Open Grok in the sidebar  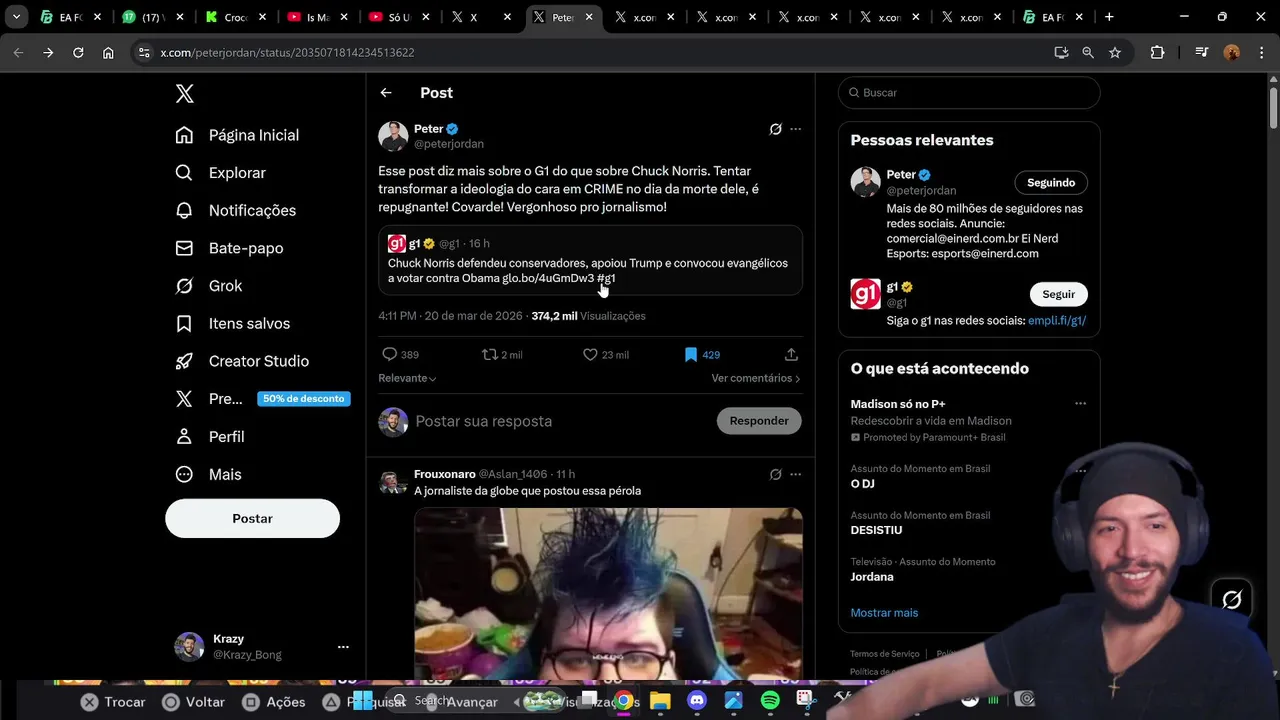click(x=209, y=286)
